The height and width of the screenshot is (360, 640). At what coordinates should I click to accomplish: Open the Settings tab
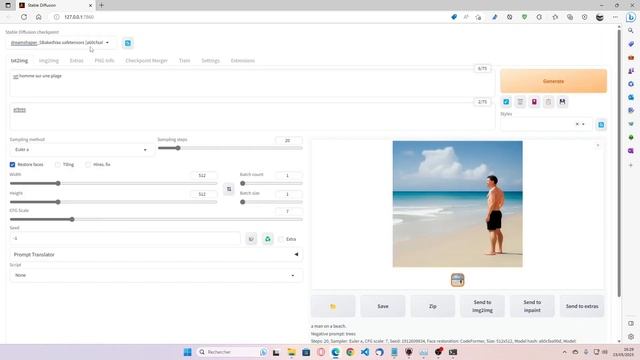pos(211,60)
